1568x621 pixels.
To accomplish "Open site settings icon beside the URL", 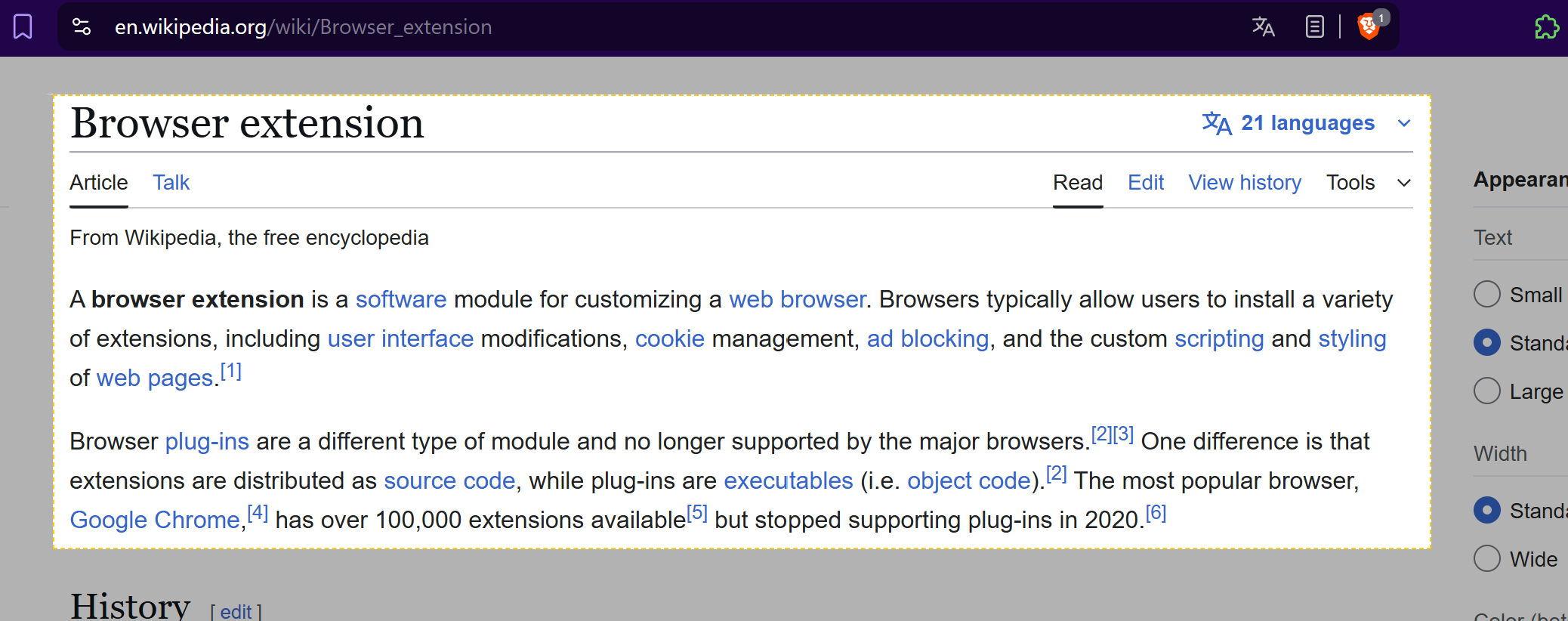I will (82, 27).
